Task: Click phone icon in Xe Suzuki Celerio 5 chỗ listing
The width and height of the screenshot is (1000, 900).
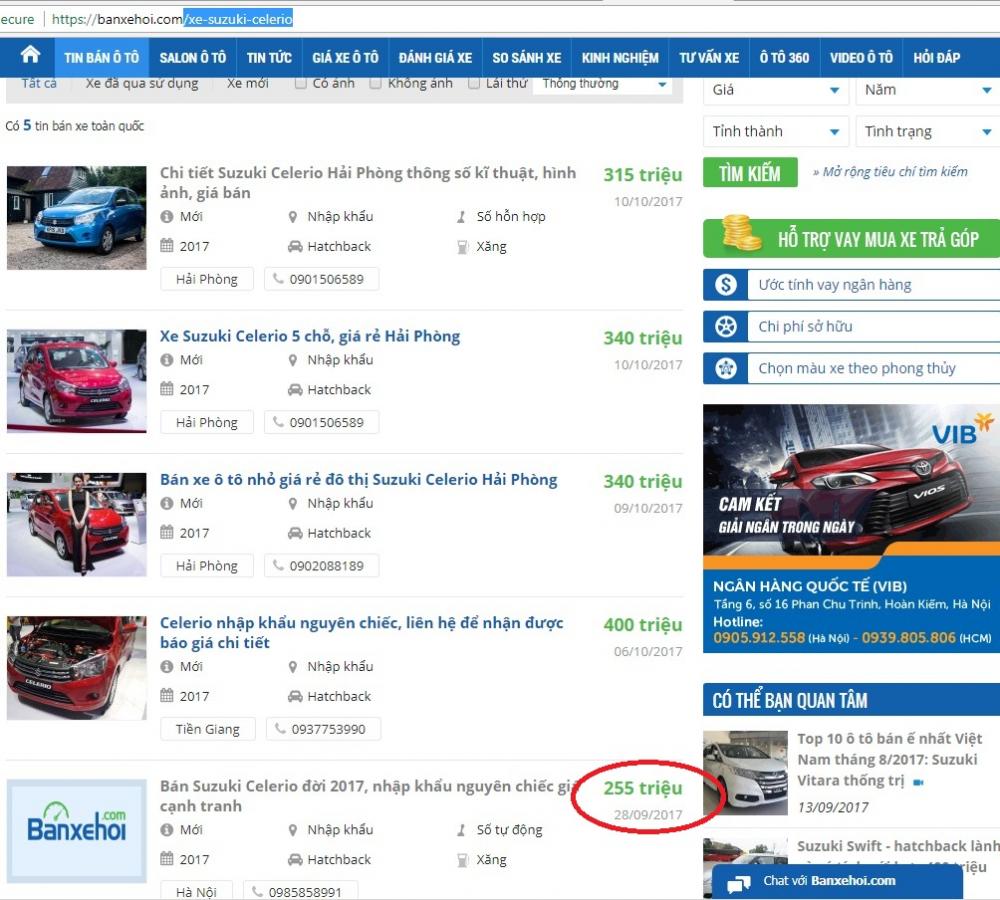Action: point(278,422)
